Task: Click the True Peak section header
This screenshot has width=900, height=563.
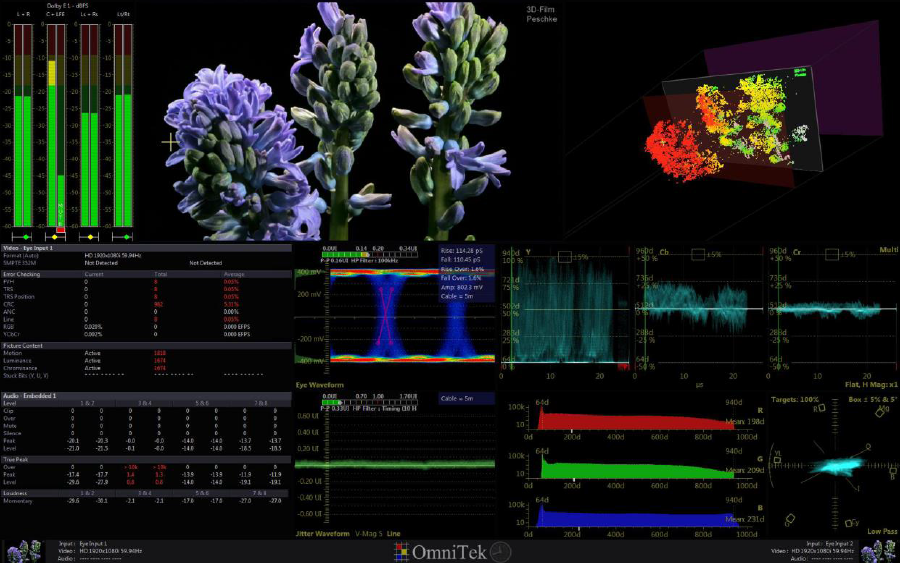Action: point(147,460)
